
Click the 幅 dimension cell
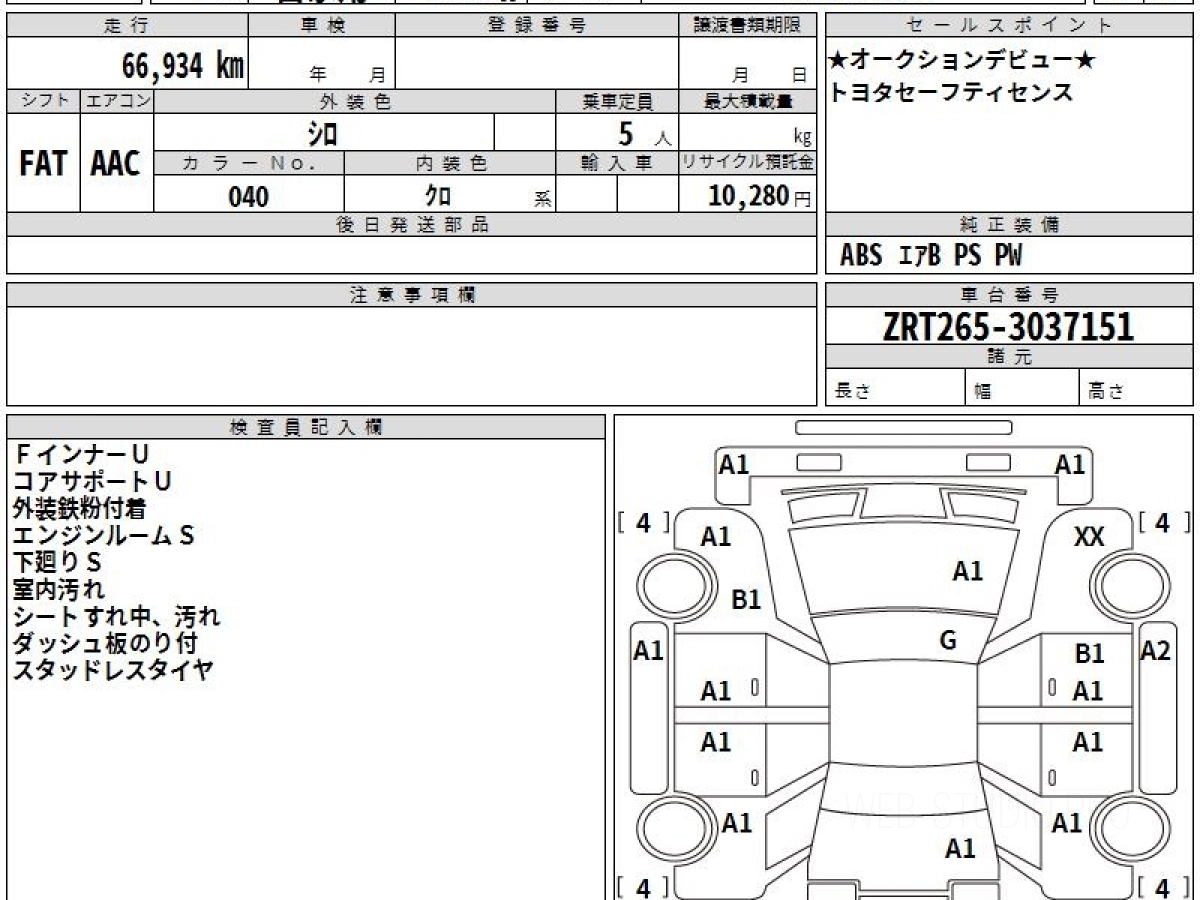click(1023, 388)
